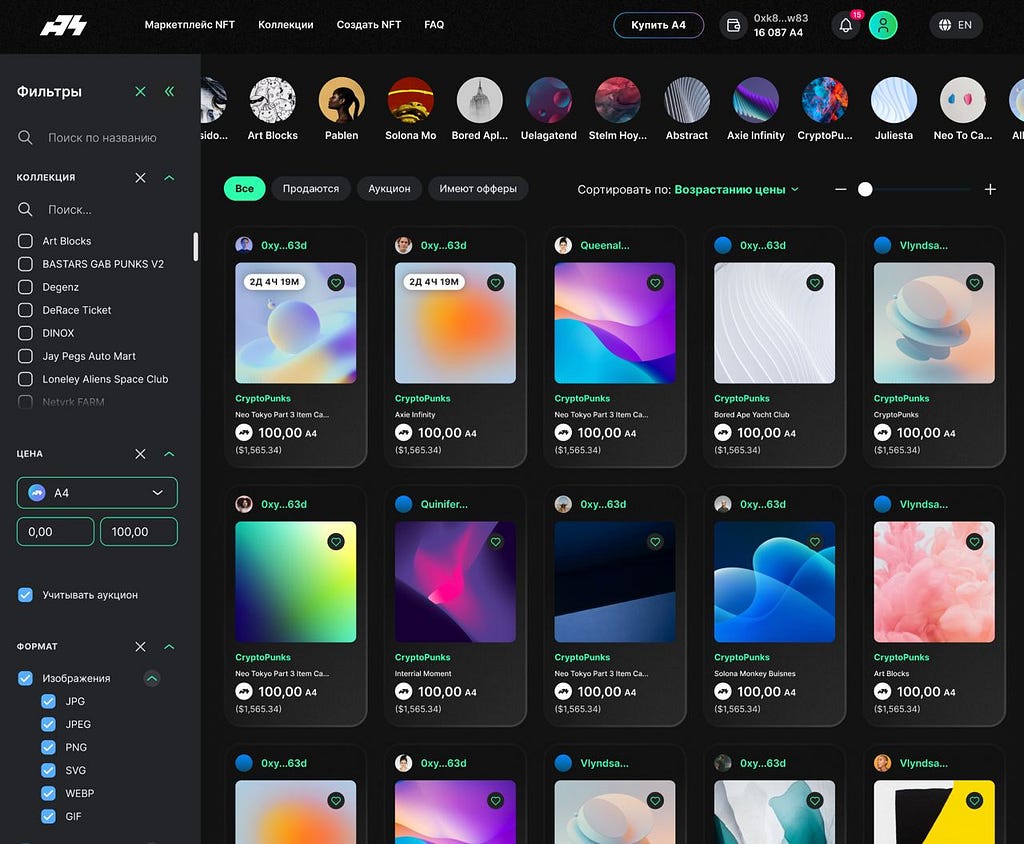Viewport: 1024px width, 844px height.
Task: Collapse the ЦЕНА section chevron
Action: click(169, 454)
